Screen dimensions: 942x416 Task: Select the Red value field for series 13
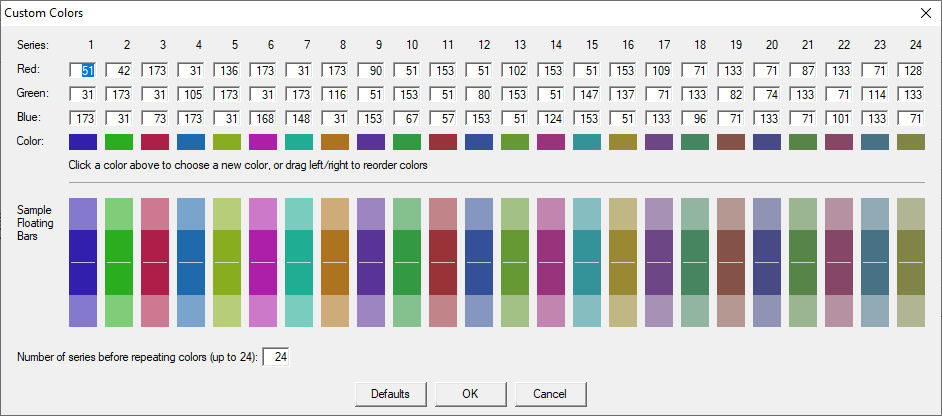516,72
